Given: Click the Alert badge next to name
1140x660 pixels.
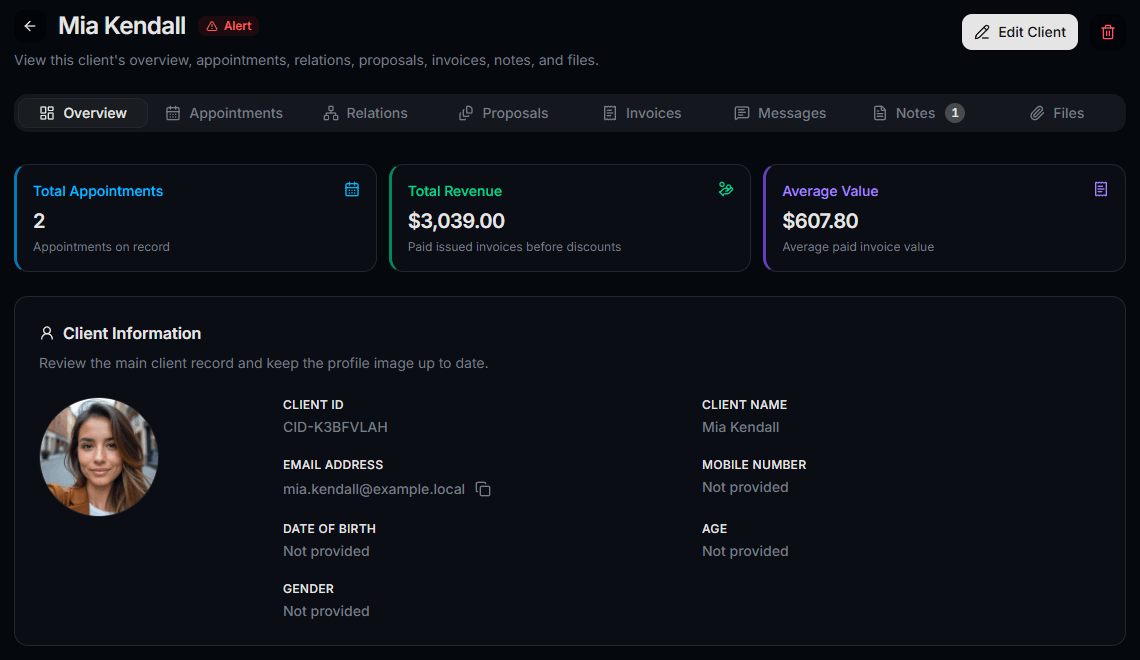Looking at the screenshot, I should (228, 26).
